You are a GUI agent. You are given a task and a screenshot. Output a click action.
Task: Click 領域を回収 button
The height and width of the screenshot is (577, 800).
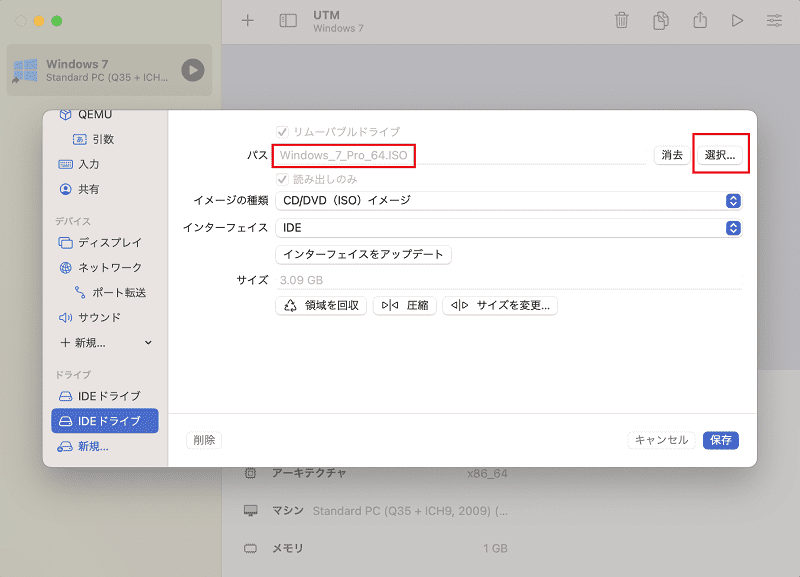[321, 306]
